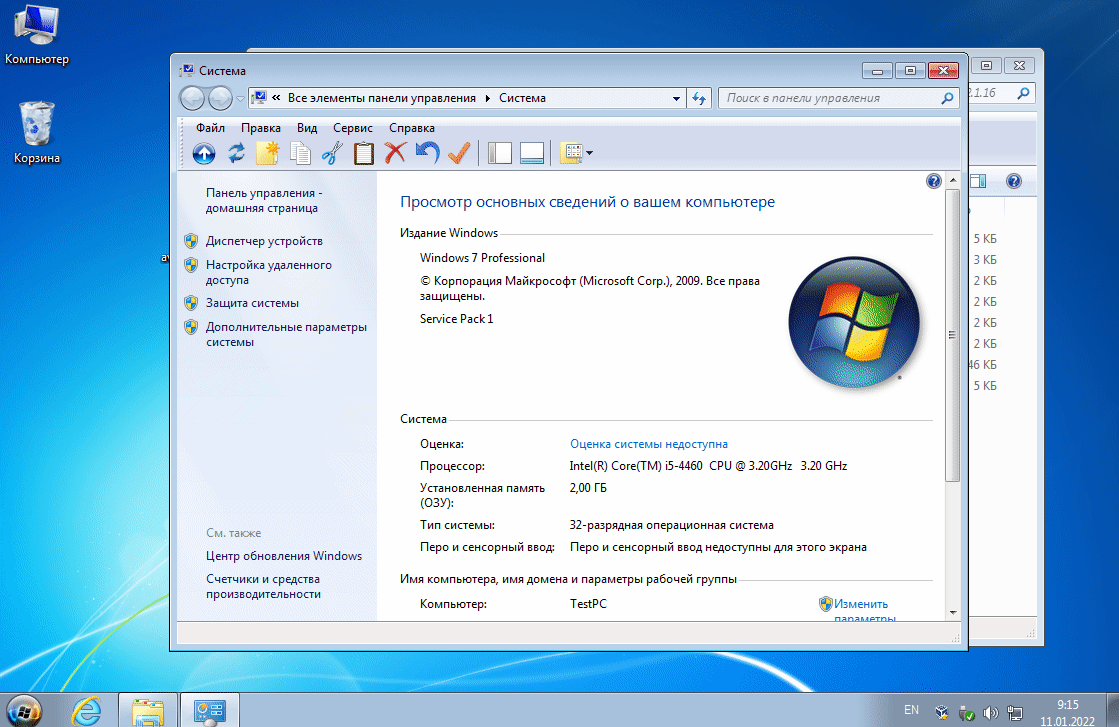This screenshot has height=727, width=1119.
Task: Click the Windows 7 Professional text
Action: pyautogui.click(x=482, y=258)
